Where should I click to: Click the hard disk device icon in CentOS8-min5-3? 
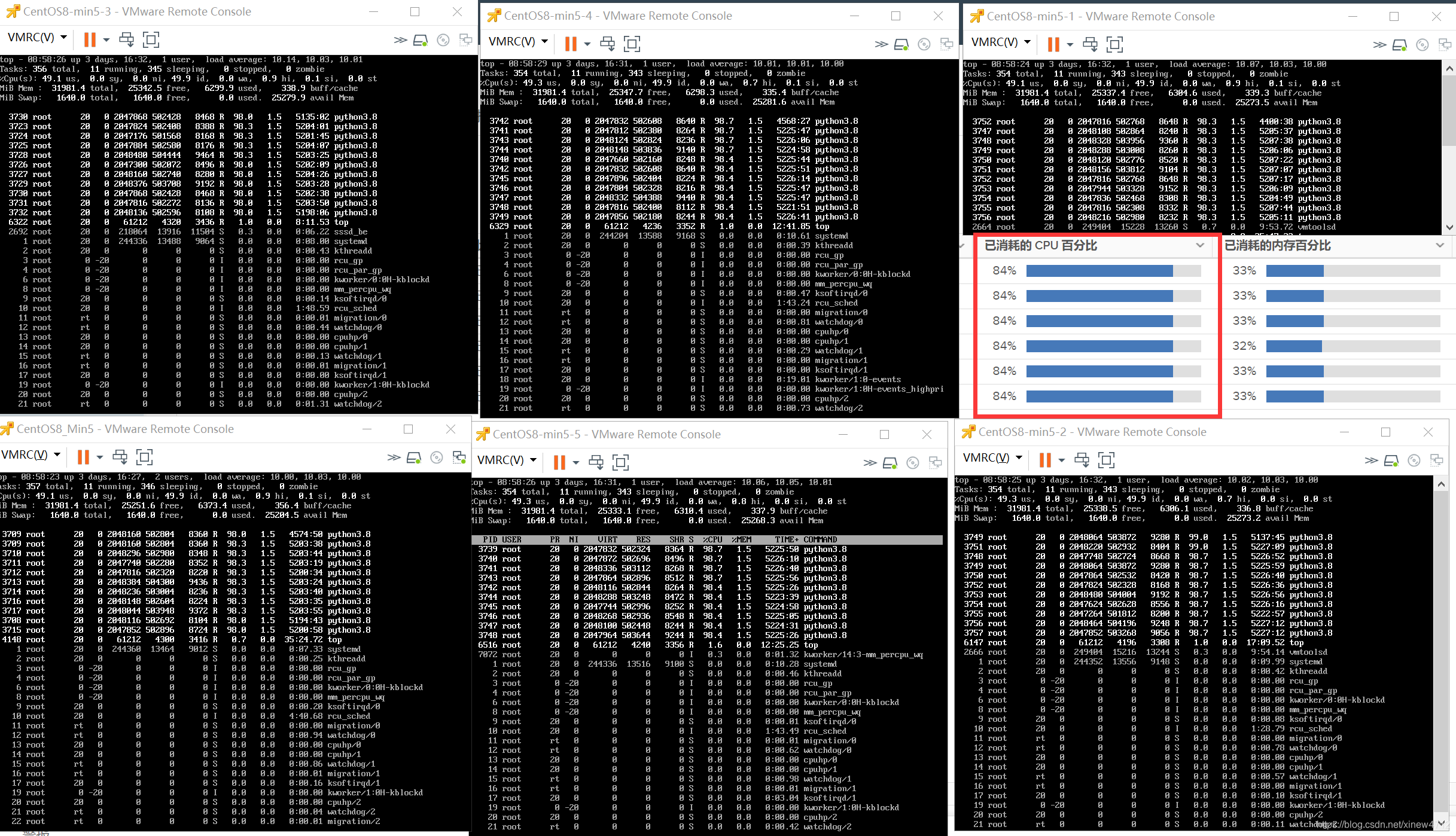[421, 40]
